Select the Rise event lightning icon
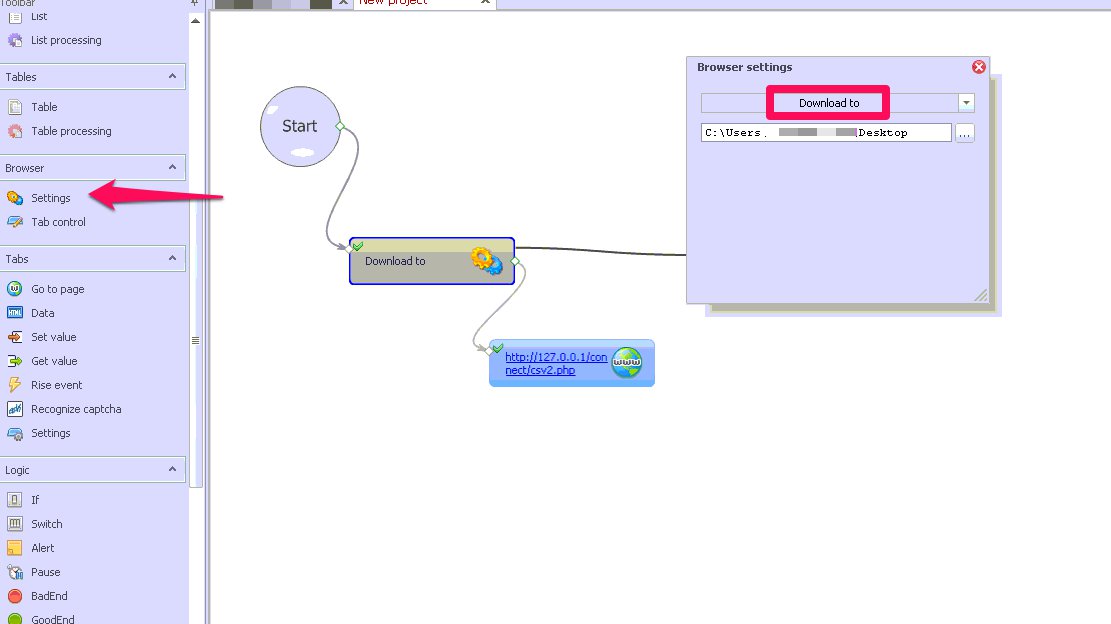Viewport: 1111px width, 624px height. click(x=15, y=385)
